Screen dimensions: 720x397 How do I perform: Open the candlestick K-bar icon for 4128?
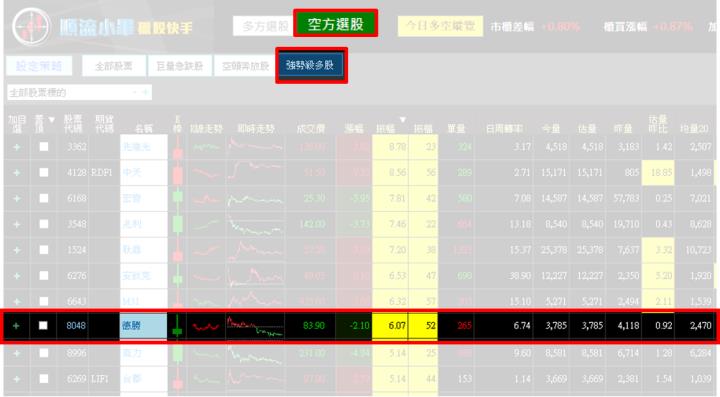177,173
